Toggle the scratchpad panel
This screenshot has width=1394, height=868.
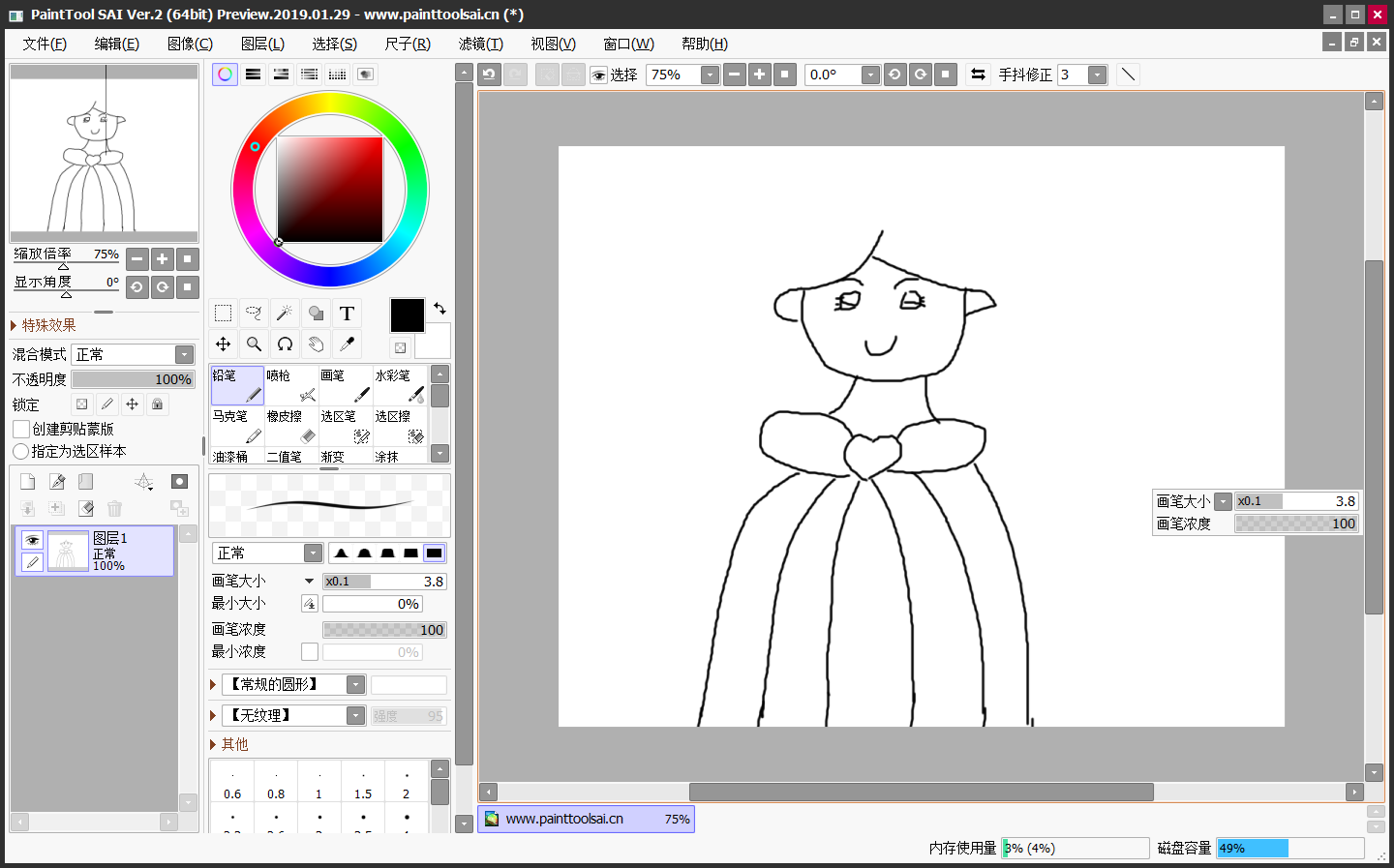(x=365, y=75)
